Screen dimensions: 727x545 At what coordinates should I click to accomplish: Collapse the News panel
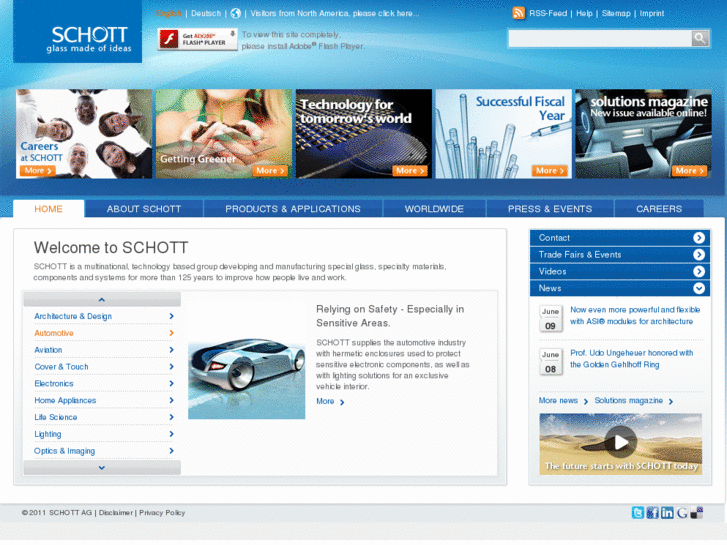tap(699, 289)
